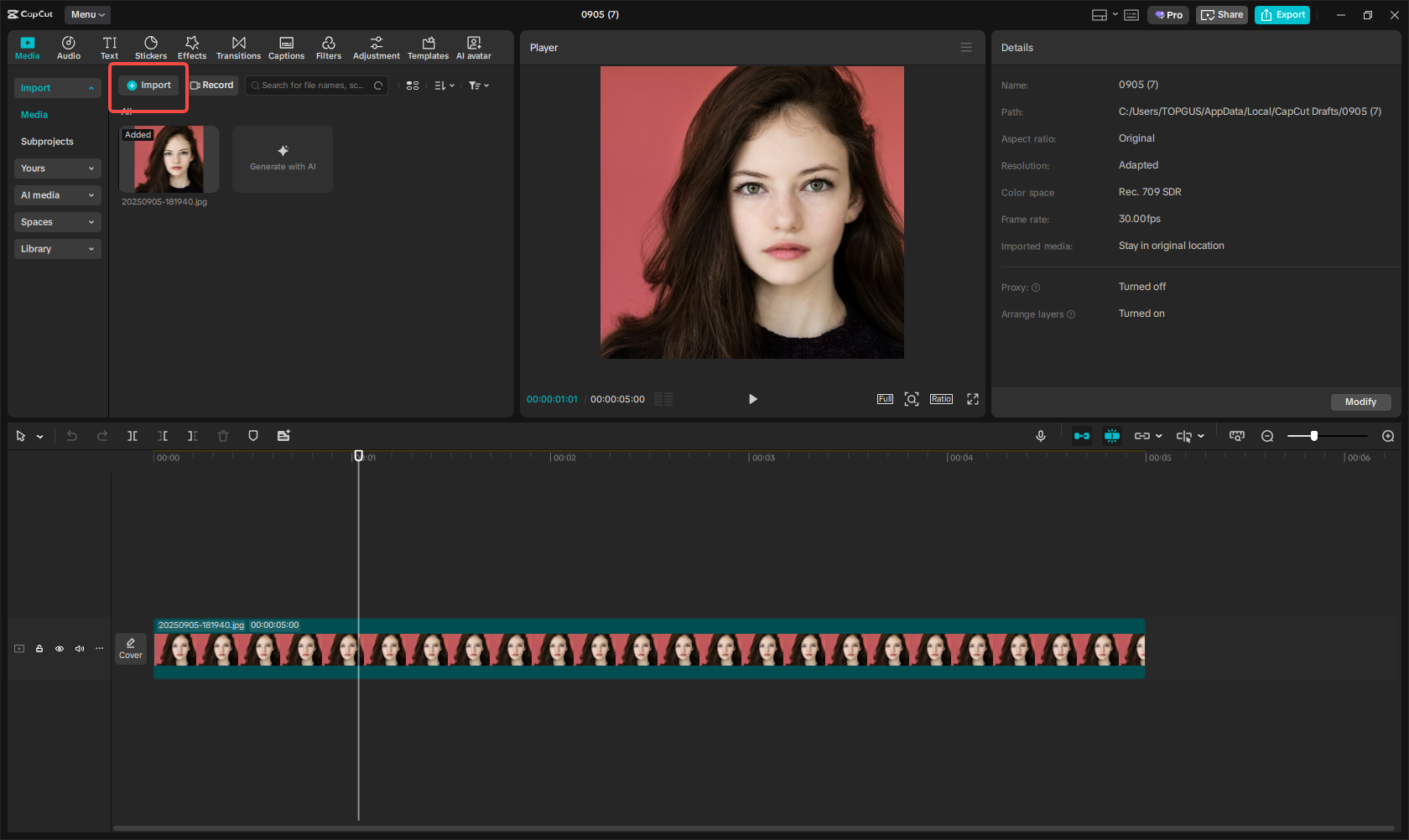Click the Cover edit button on track
This screenshot has height=840, width=1409.
click(x=131, y=648)
